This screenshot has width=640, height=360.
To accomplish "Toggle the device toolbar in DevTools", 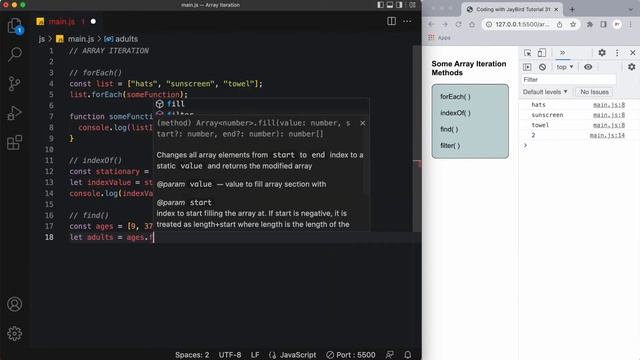I will tap(542, 53).
